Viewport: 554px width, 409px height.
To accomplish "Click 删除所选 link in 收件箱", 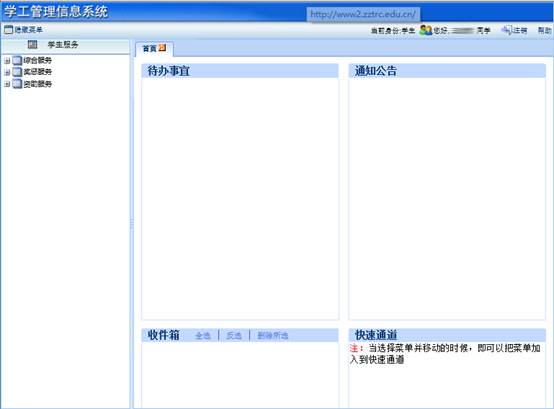I will click(273, 336).
